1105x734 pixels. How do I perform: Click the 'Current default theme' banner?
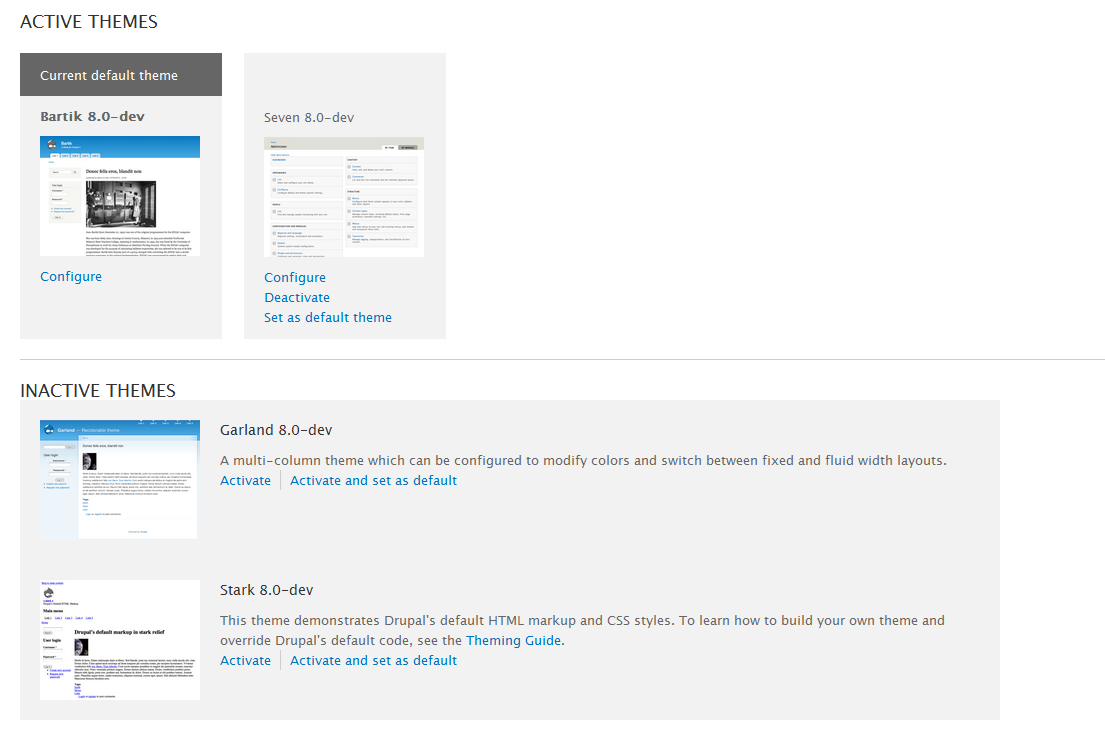pyautogui.click(x=121, y=75)
